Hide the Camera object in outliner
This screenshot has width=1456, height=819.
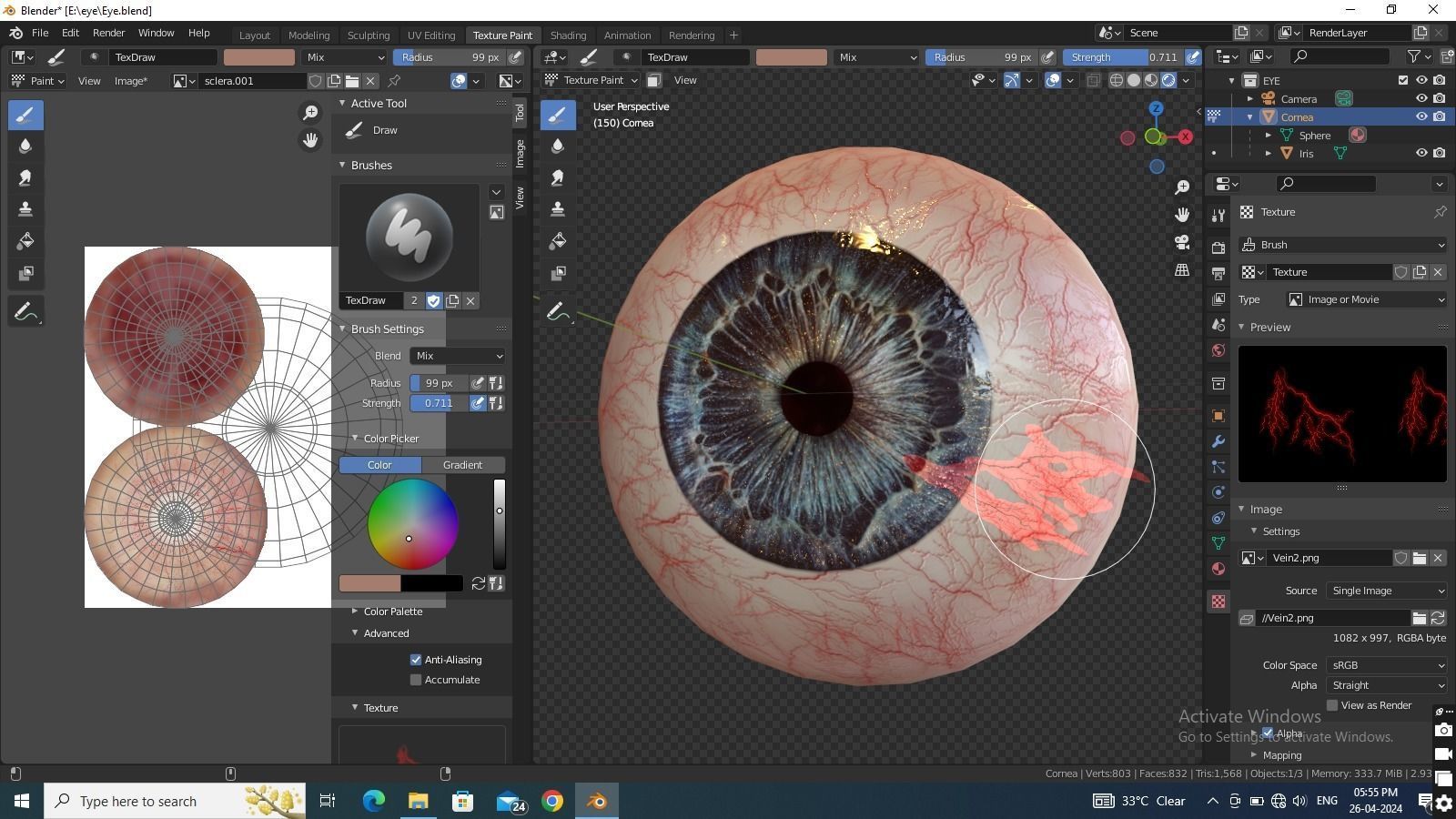(x=1421, y=98)
